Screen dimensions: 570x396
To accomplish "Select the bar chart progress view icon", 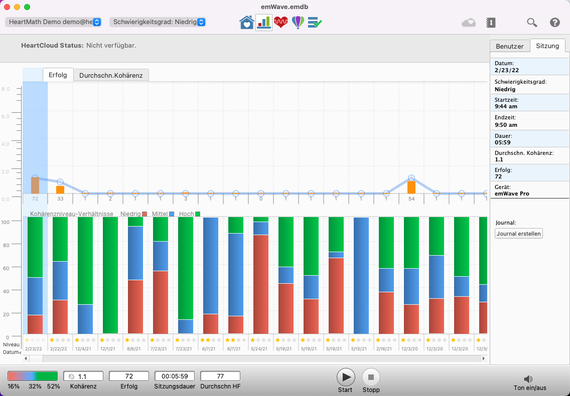I will pyautogui.click(x=264, y=23).
